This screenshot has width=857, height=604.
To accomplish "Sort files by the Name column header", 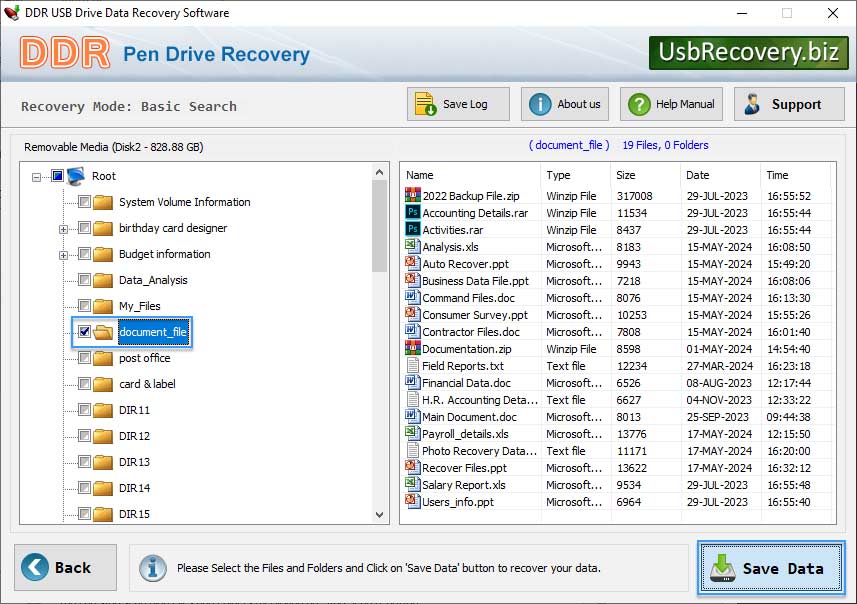I will pos(420,175).
